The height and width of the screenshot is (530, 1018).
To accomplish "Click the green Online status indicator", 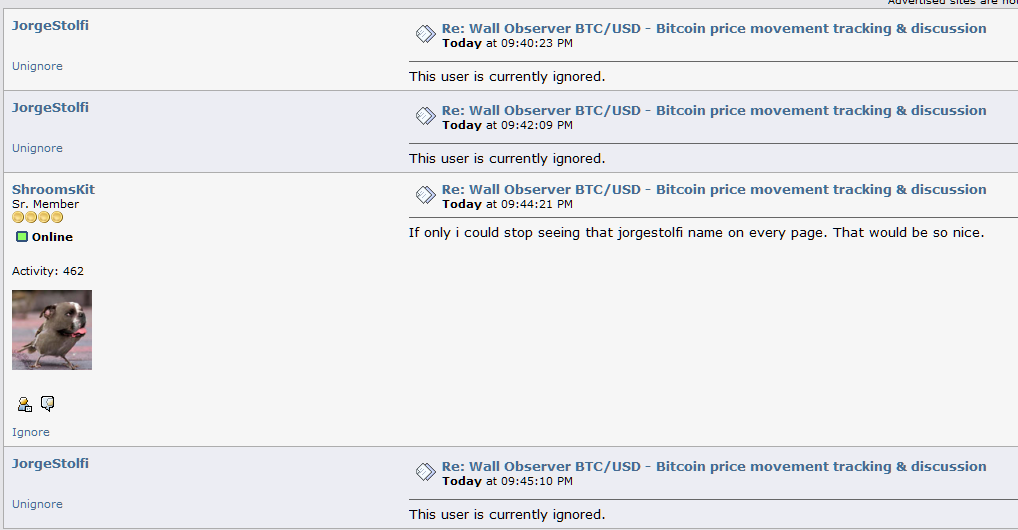I will coord(22,236).
